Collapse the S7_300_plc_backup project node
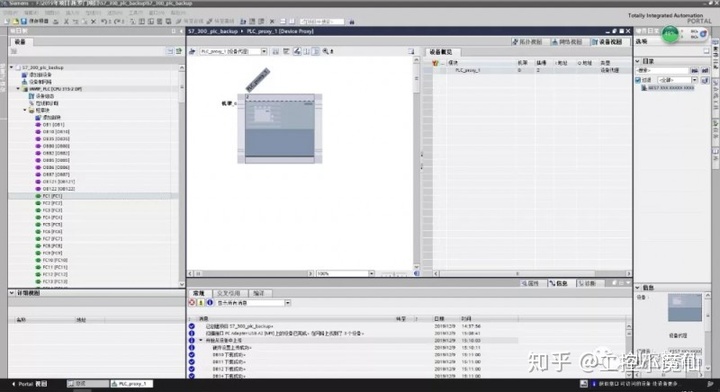This screenshot has height=392, width=720. click(11, 67)
